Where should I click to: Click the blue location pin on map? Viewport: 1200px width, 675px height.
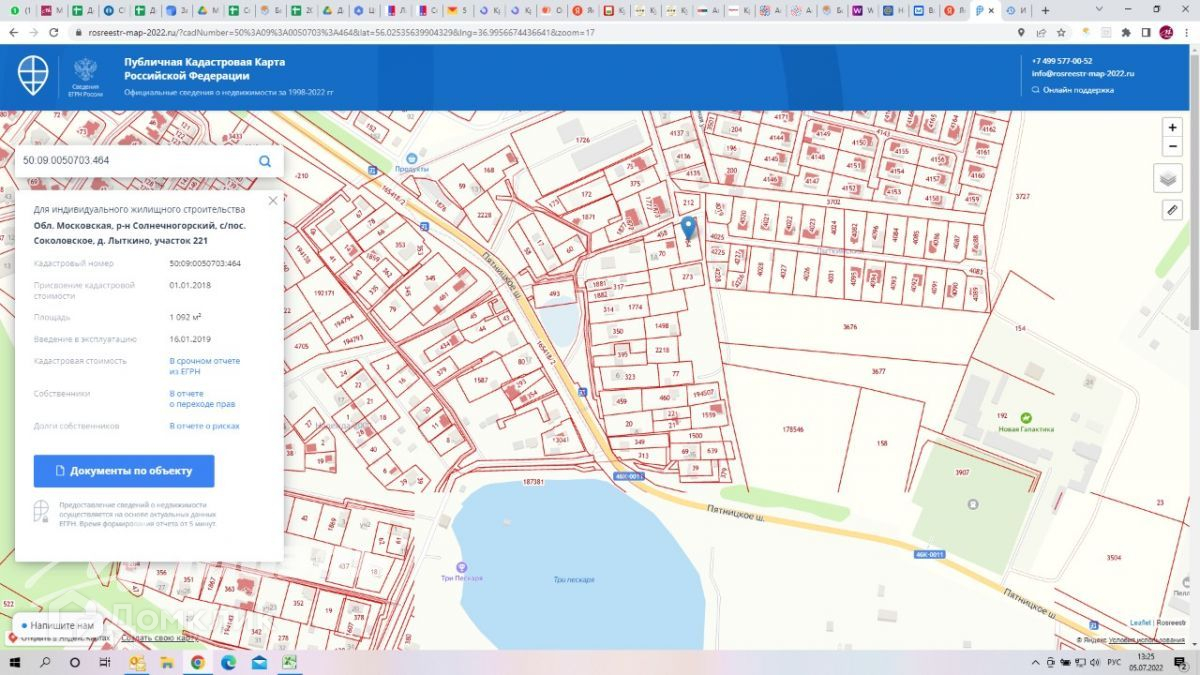click(688, 227)
